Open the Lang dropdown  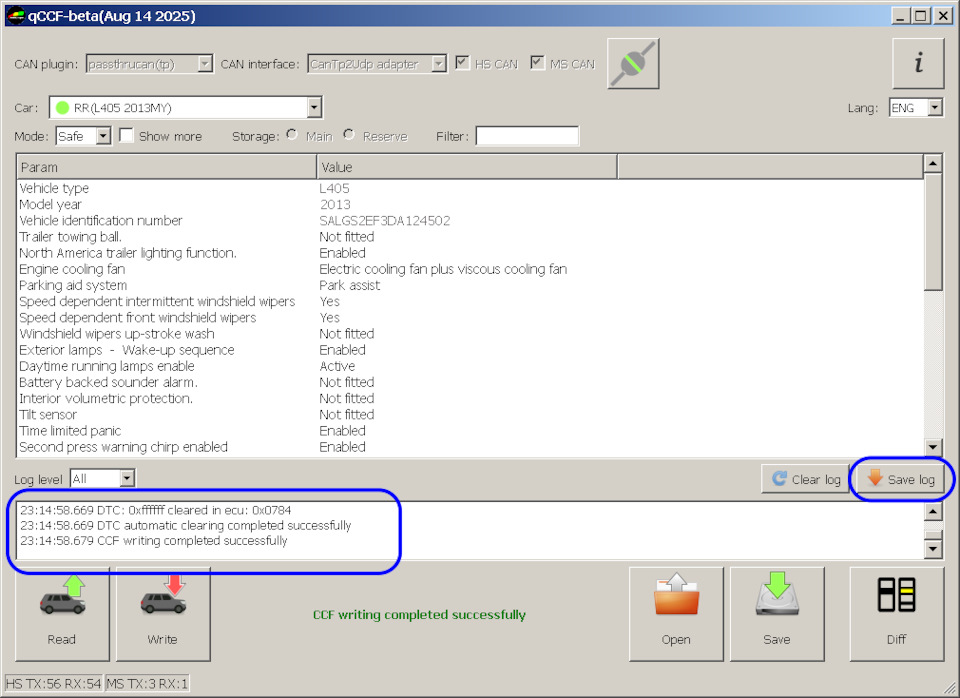[x=916, y=108]
